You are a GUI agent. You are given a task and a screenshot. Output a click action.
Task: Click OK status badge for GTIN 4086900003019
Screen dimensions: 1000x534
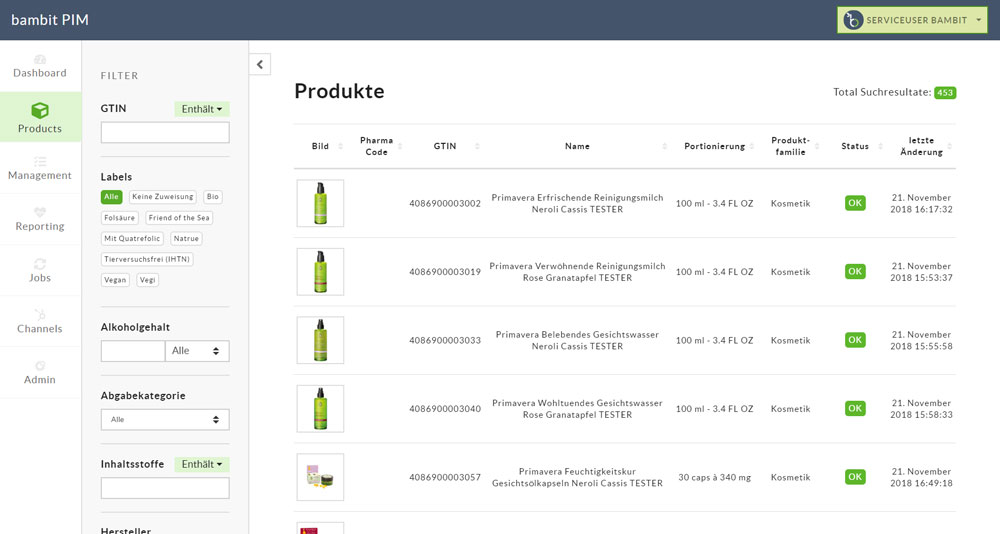pyautogui.click(x=855, y=272)
